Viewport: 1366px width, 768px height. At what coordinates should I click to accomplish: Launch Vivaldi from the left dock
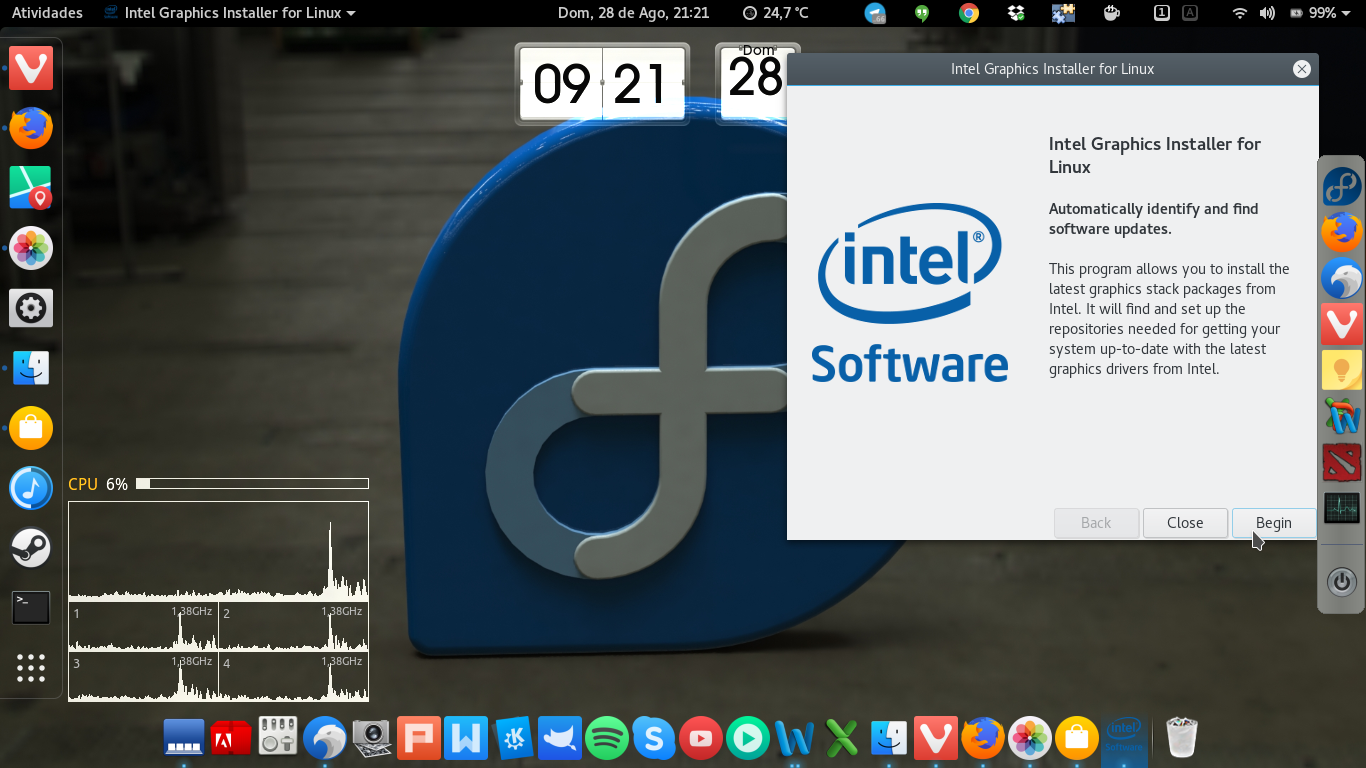click(x=31, y=68)
